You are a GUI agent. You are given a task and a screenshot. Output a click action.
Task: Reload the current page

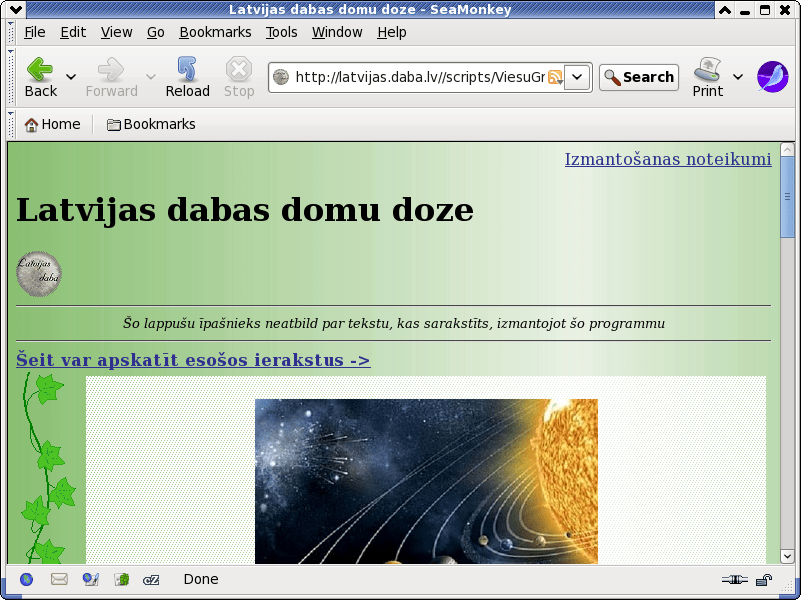[x=187, y=78]
